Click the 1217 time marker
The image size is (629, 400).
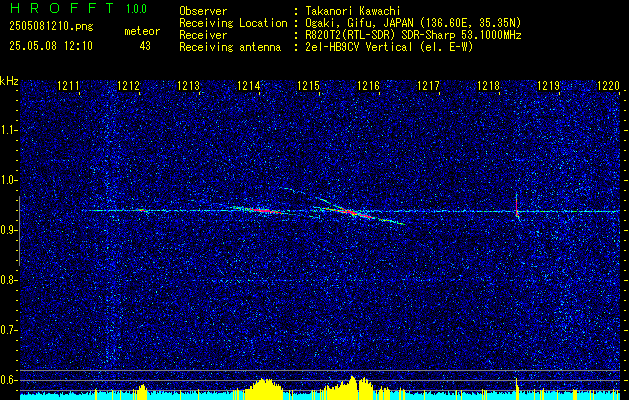tap(428, 85)
